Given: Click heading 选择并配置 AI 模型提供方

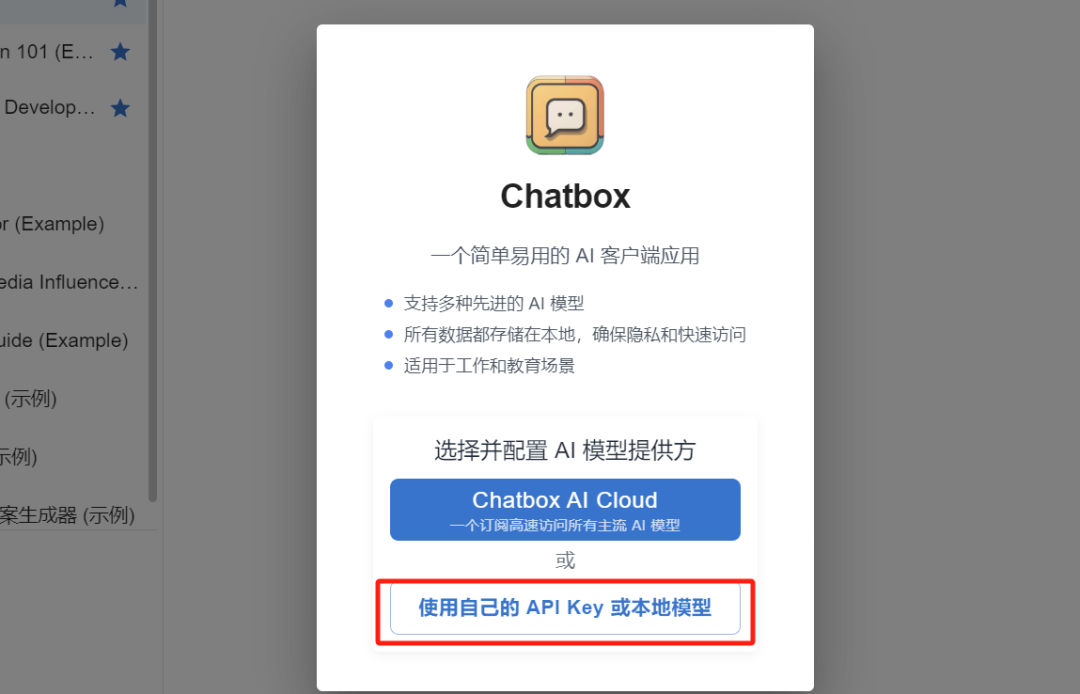Looking at the screenshot, I should [565, 450].
